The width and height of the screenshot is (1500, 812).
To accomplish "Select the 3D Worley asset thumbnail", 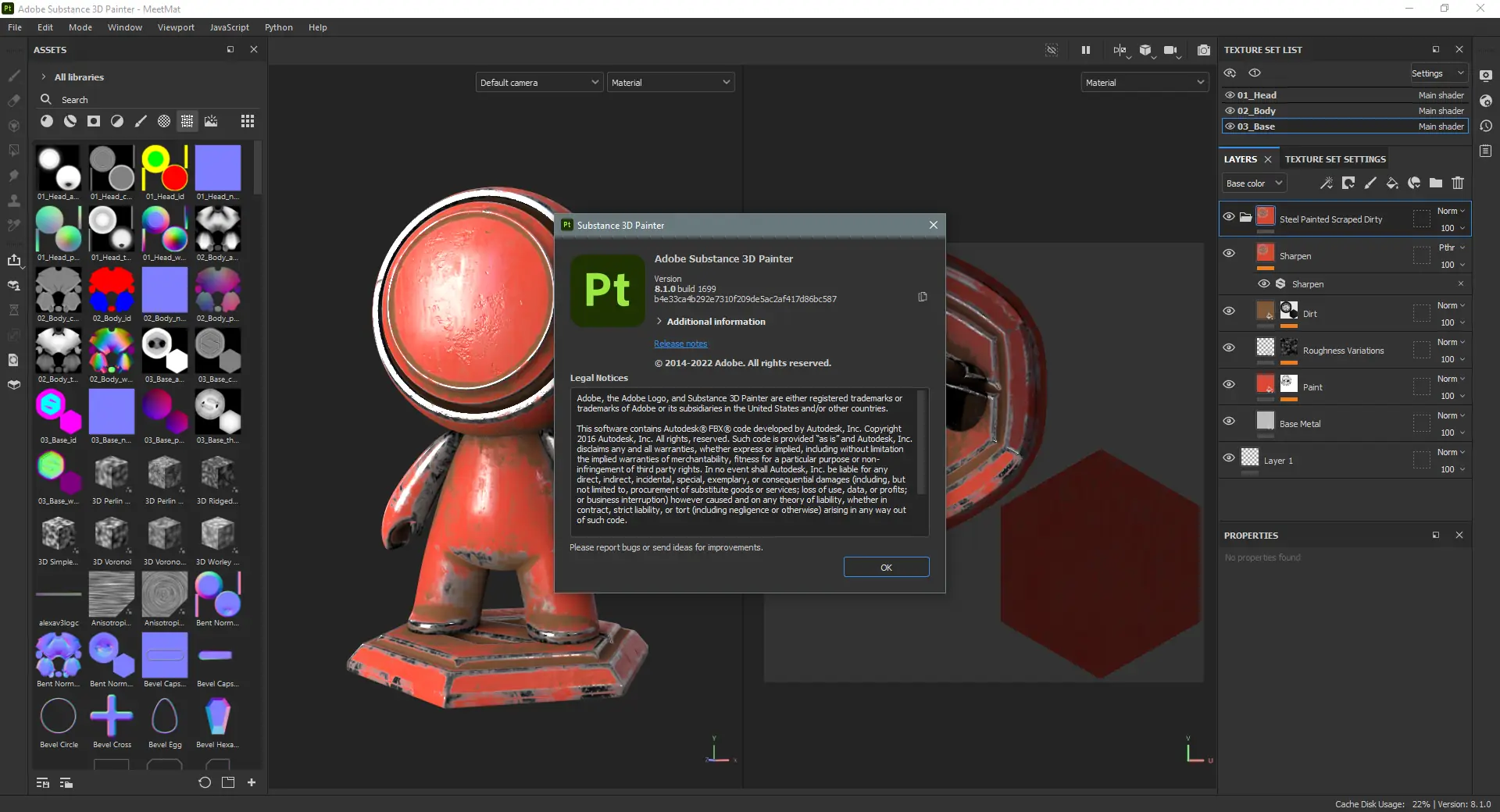I will [218, 533].
